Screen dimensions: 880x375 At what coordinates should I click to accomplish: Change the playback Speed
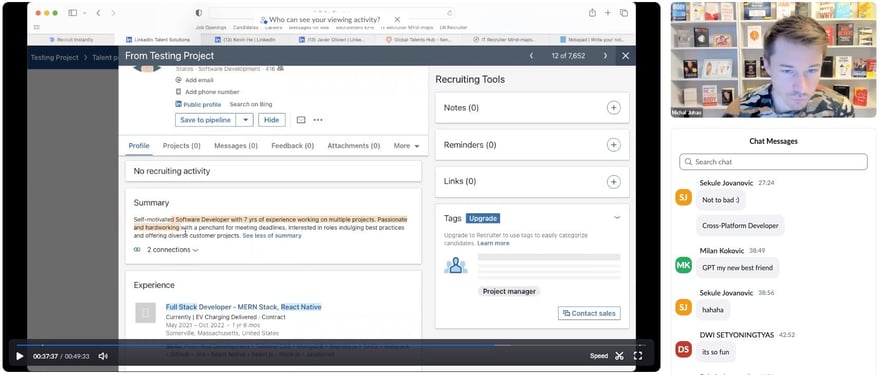tap(599, 356)
